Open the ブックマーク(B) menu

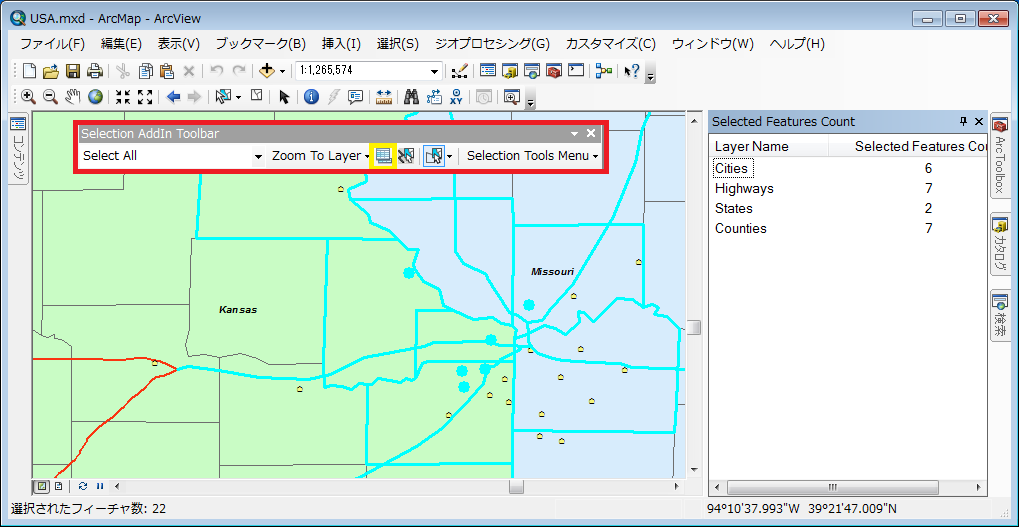[261, 44]
